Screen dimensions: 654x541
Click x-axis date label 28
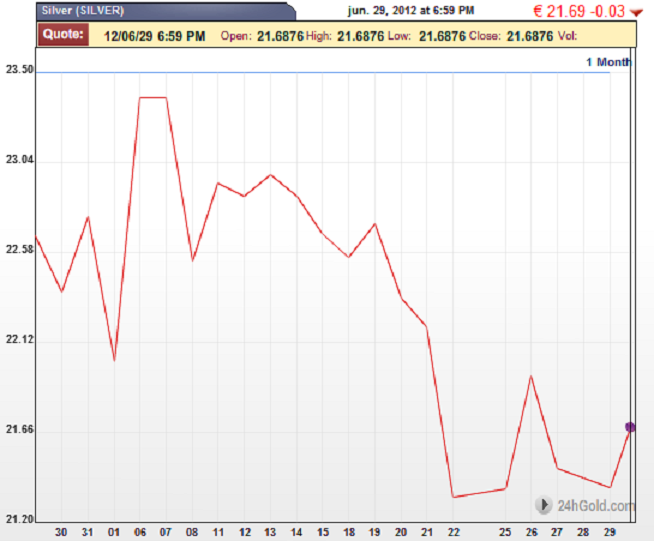(x=583, y=532)
